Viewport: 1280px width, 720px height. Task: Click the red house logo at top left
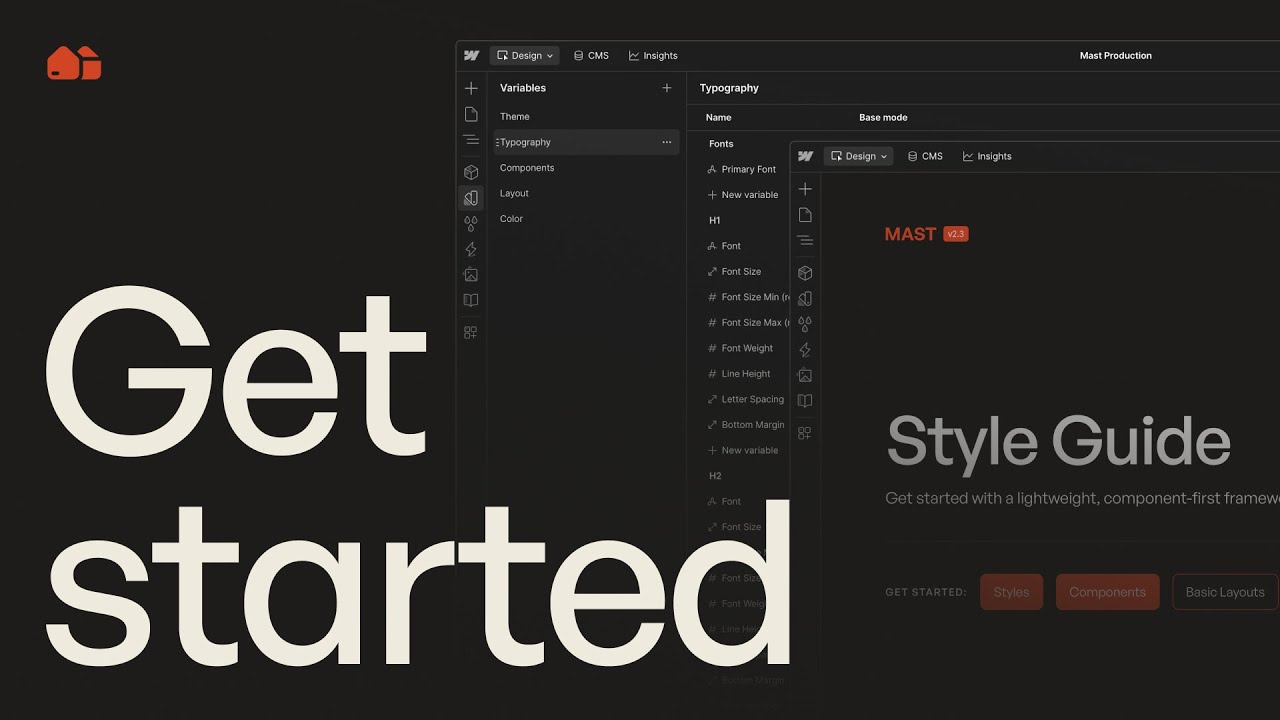pyautogui.click(x=74, y=63)
